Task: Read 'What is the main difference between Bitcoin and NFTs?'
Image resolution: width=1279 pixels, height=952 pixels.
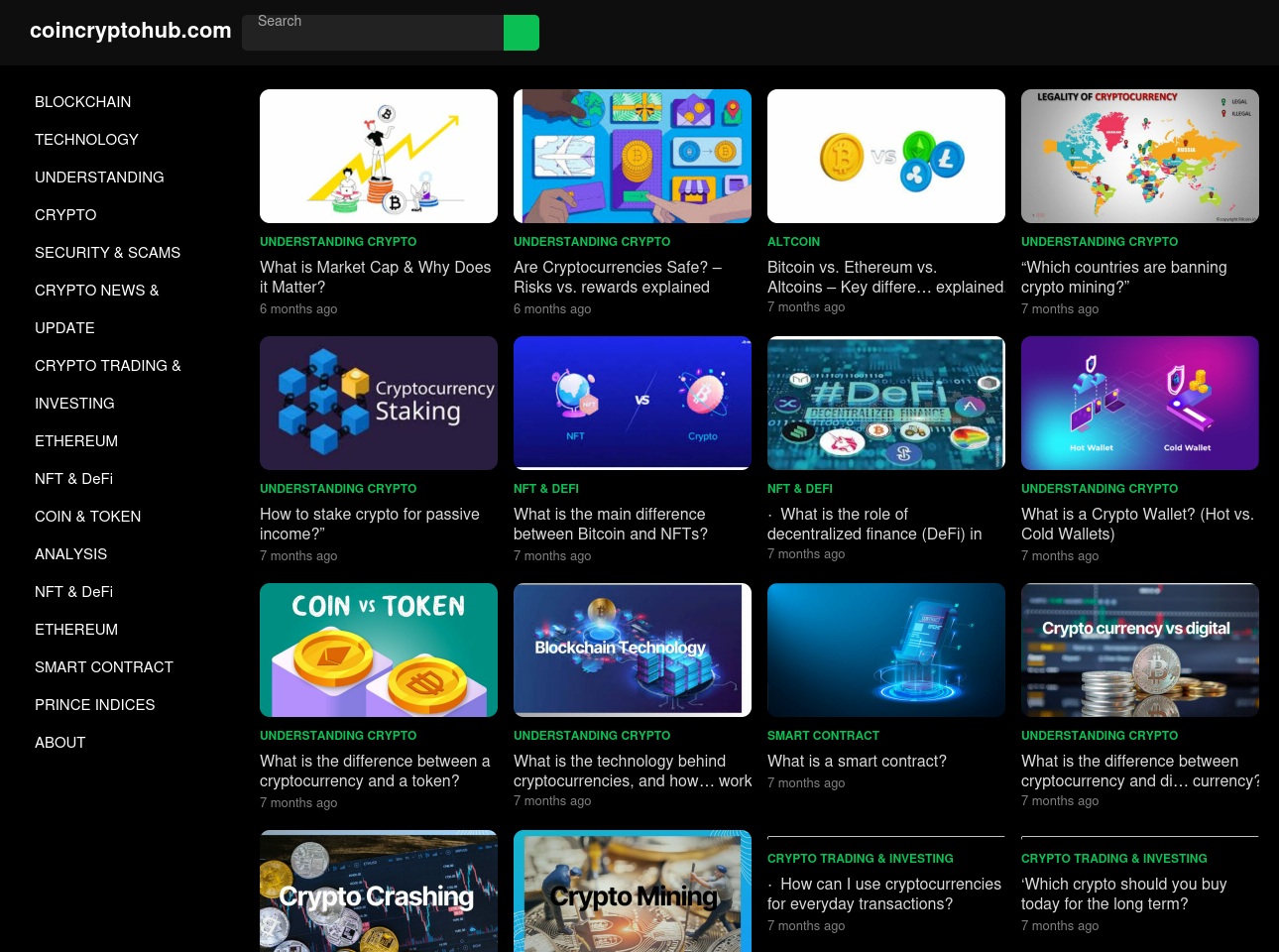Action: point(611,525)
